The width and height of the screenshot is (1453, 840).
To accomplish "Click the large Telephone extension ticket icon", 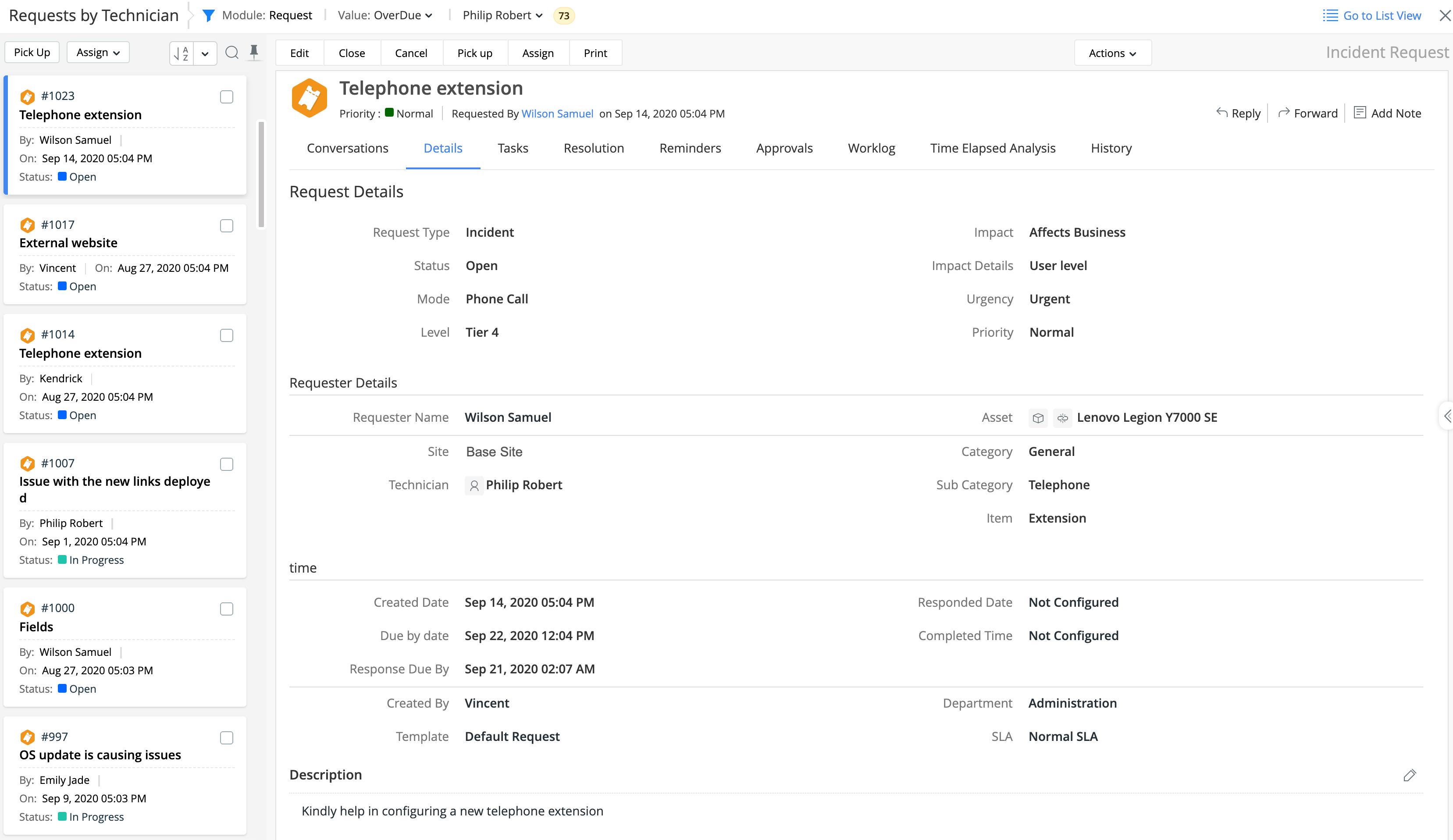I will [309, 98].
